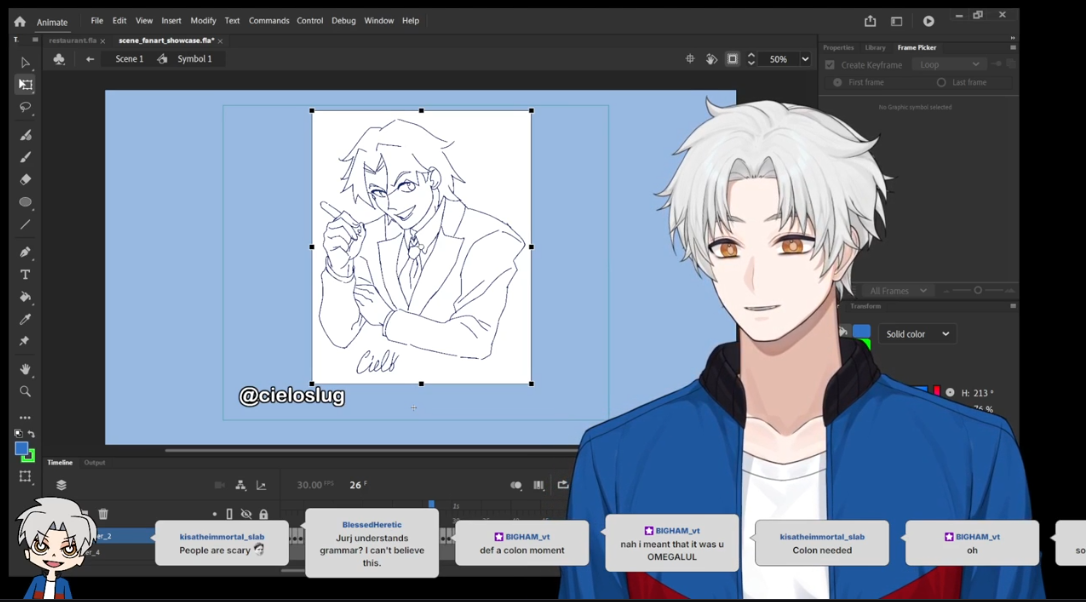Open the Frame Picker panel options menu

[1013, 48]
